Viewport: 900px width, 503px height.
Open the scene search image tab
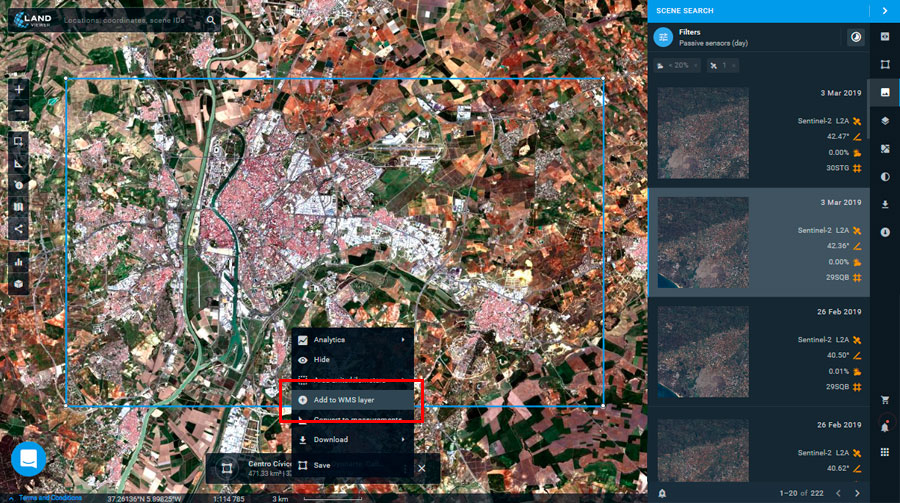coord(885,92)
